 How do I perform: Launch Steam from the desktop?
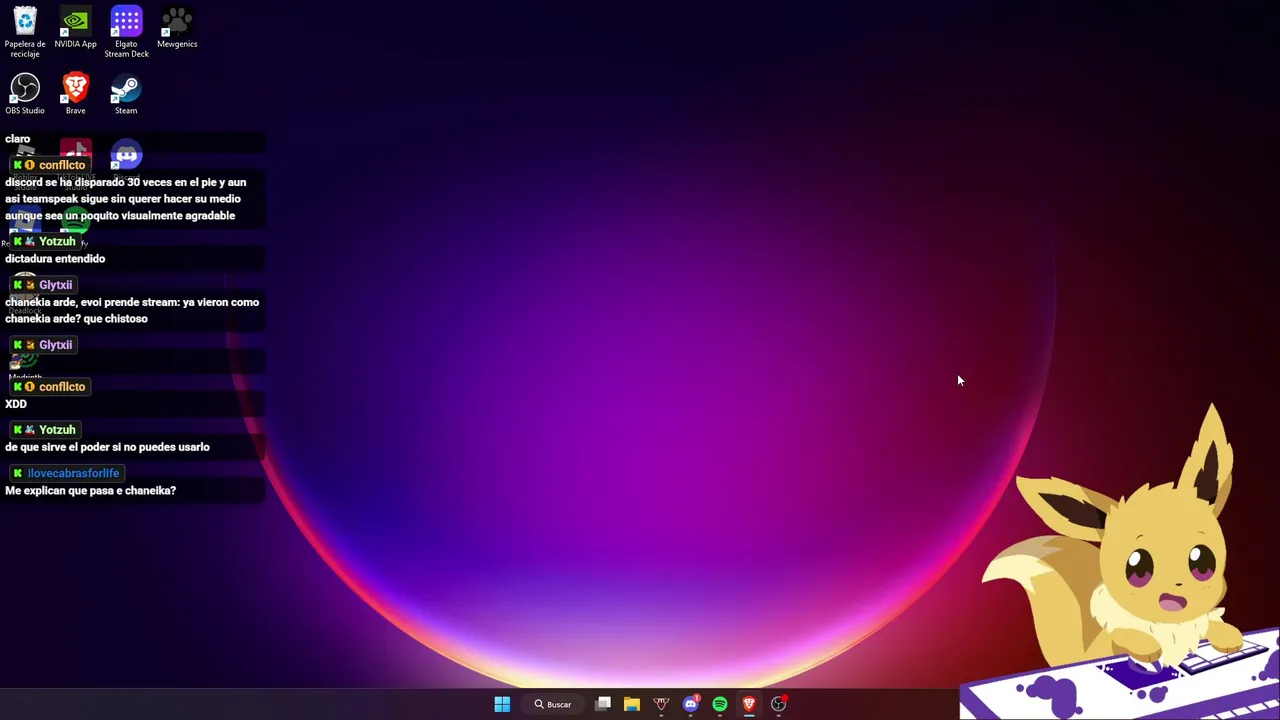click(126, 94)
